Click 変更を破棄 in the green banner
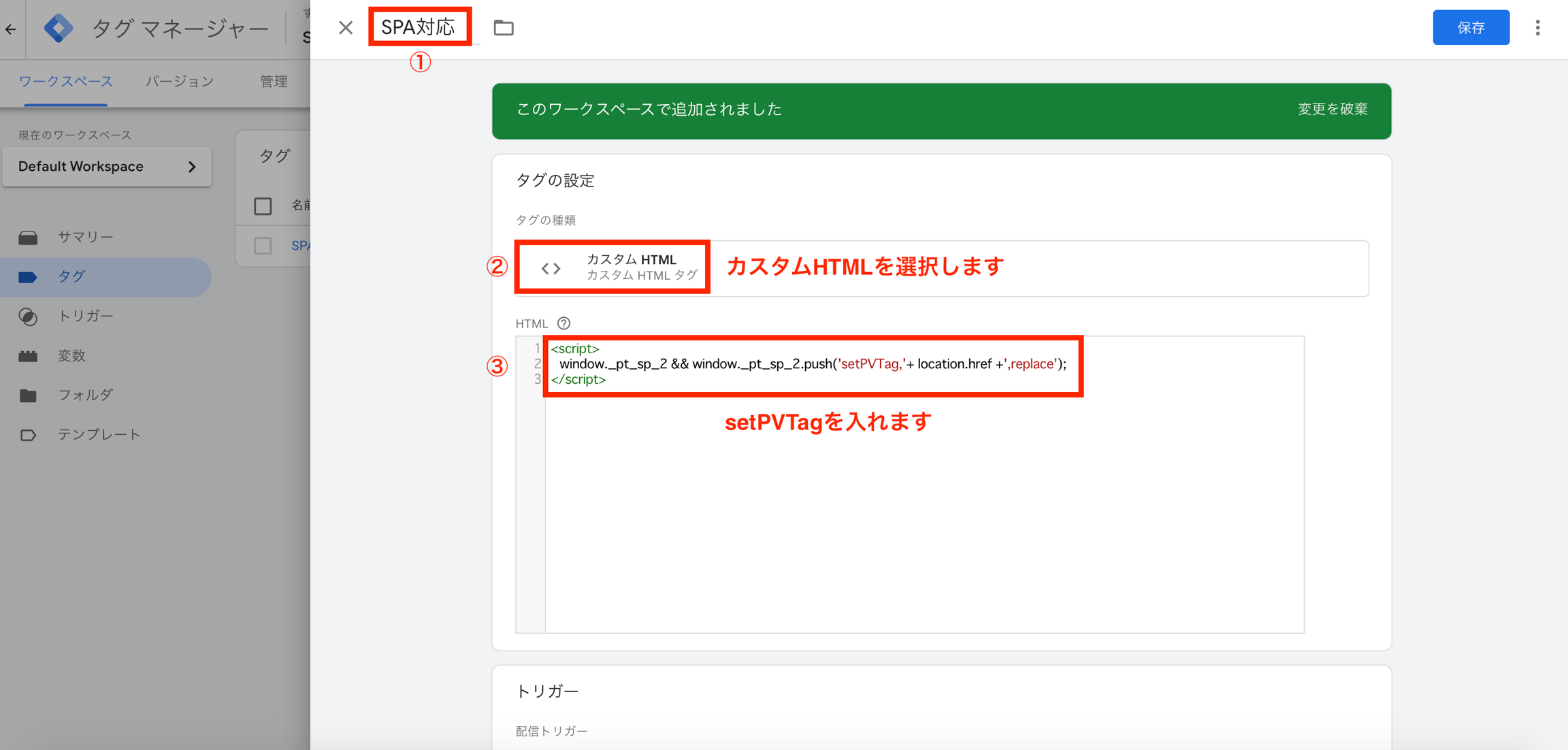The image size is (1568, 750). tap(1332, 109)
